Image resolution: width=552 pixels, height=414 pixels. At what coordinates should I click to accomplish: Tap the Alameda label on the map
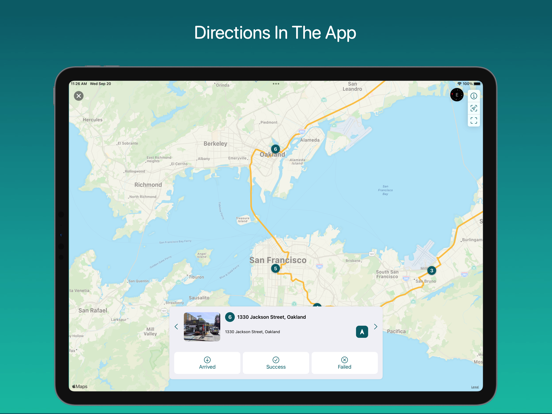click(310, 140)
